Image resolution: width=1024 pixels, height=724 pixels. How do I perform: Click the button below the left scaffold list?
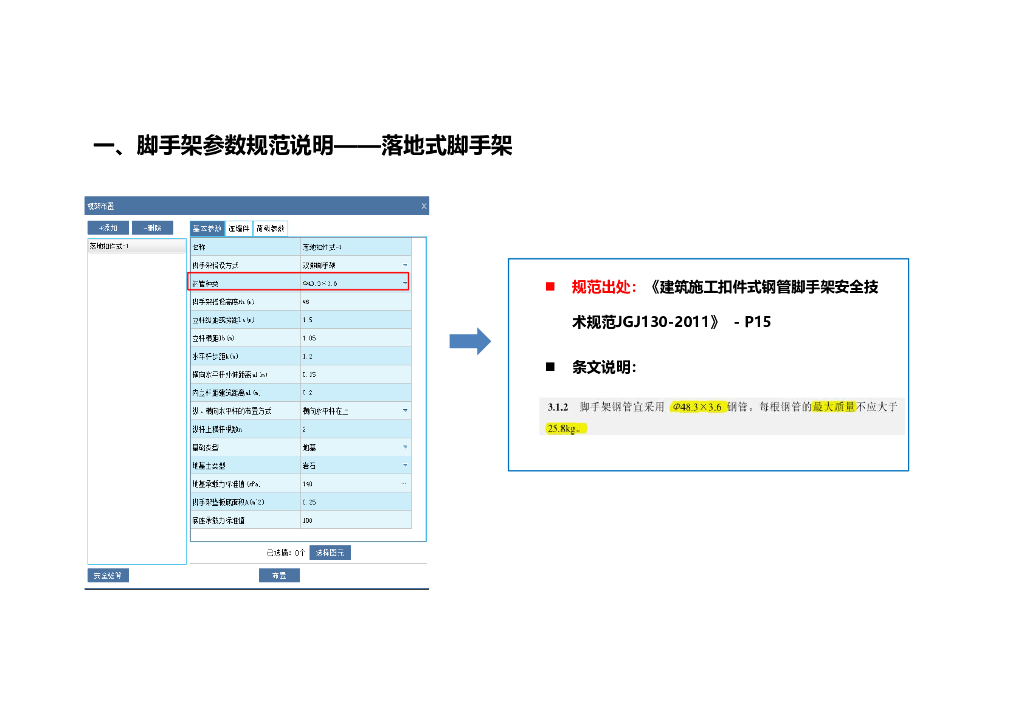(x=108, y=575)
